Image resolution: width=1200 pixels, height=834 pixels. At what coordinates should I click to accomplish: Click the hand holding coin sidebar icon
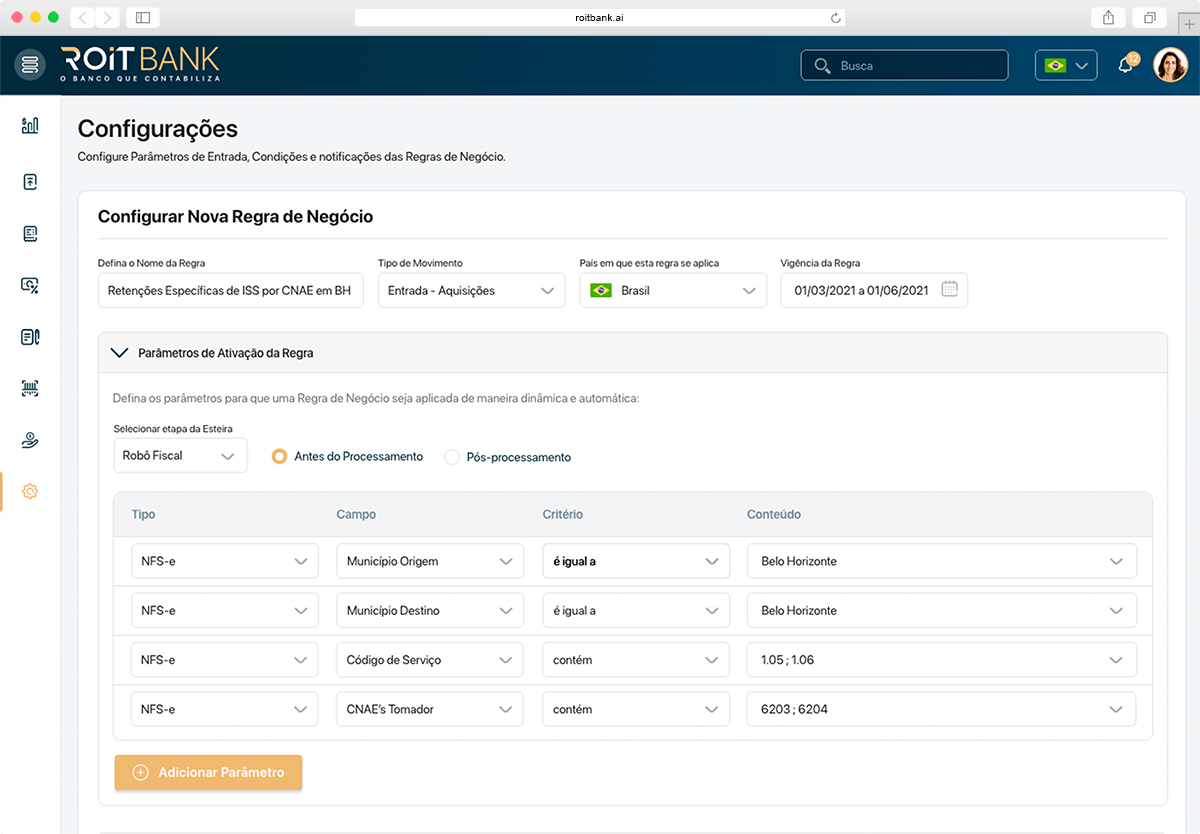(30, 440)
